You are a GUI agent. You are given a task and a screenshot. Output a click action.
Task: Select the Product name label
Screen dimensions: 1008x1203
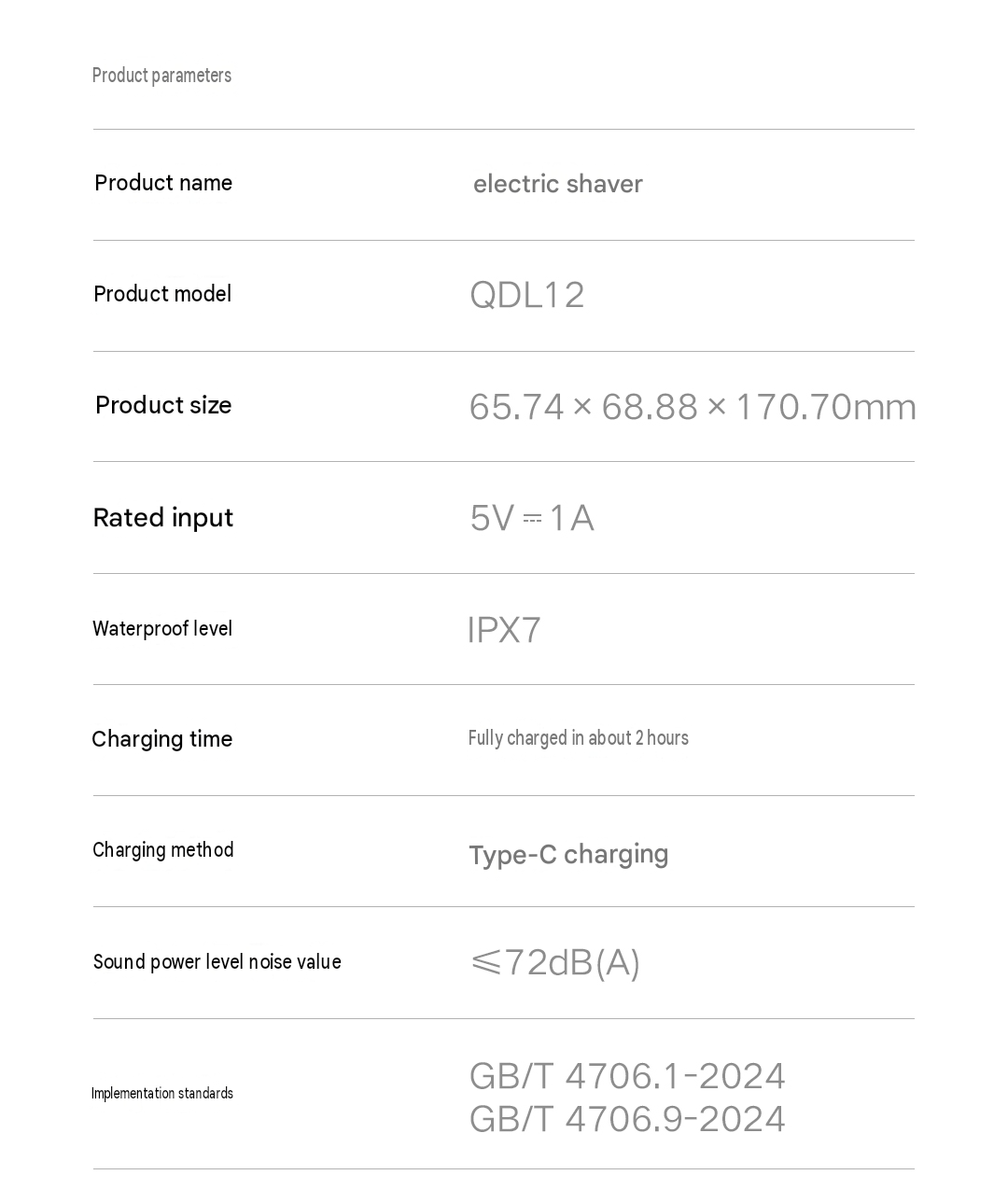[x=163, y=183]
